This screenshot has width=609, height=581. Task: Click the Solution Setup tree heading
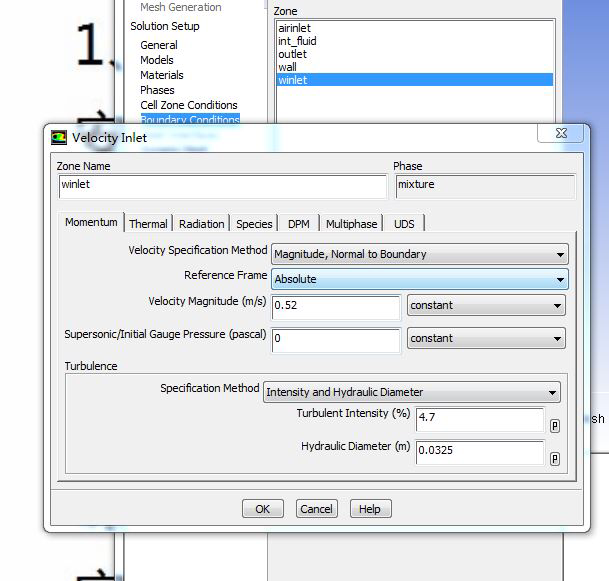tap(165, 26)
